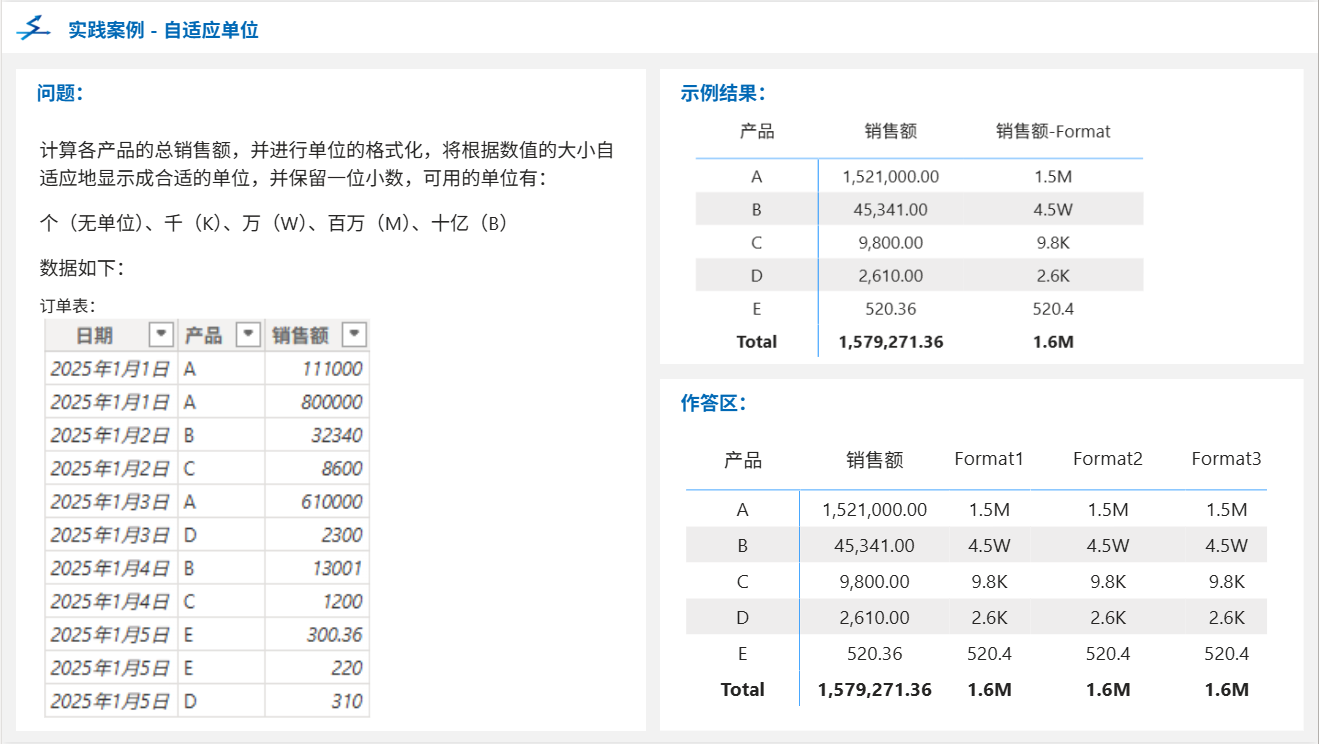
Task: Select the 111000 cell in the order table
Action: [317, 369]
